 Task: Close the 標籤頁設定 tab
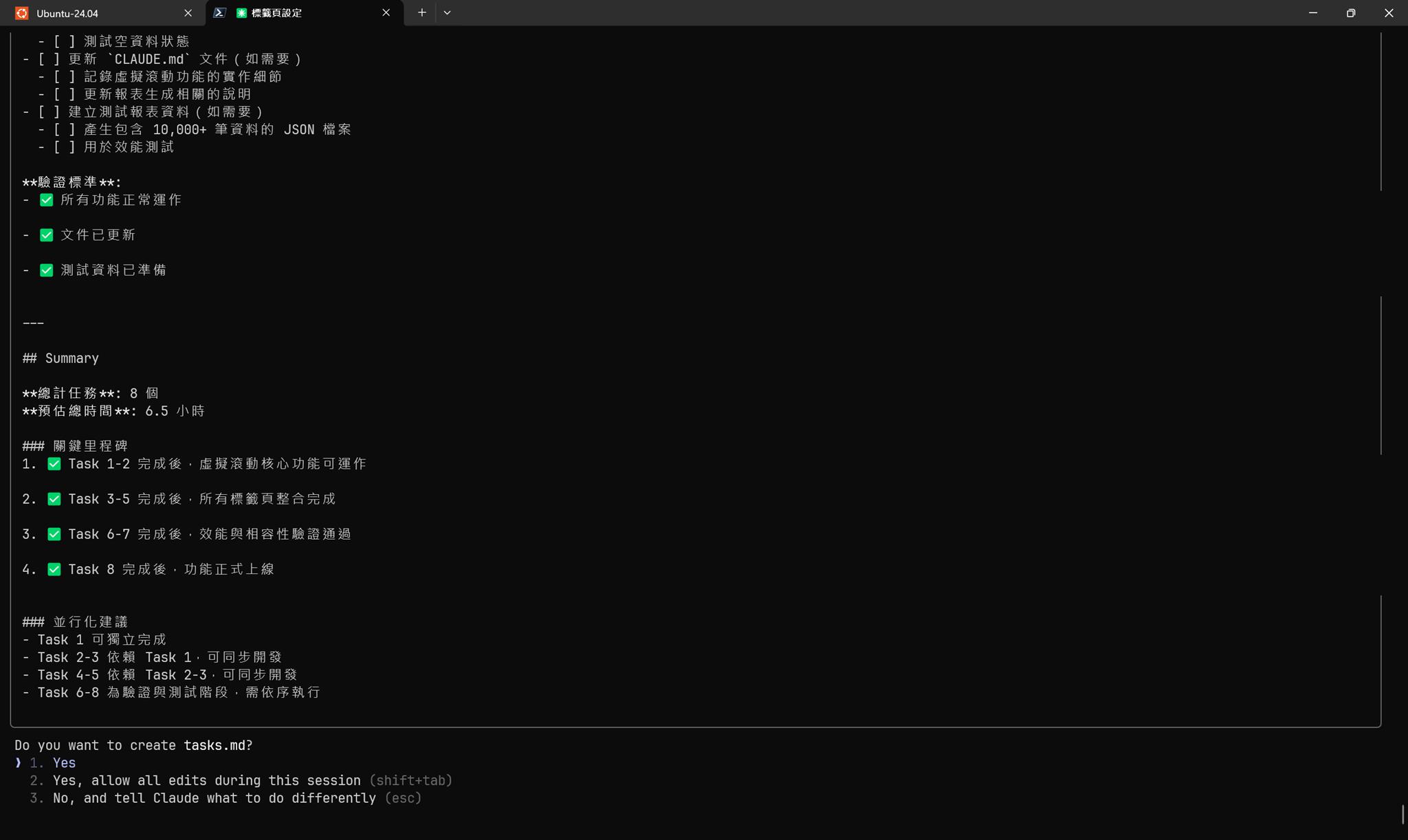pyautogui.click(x=386, y=12)
